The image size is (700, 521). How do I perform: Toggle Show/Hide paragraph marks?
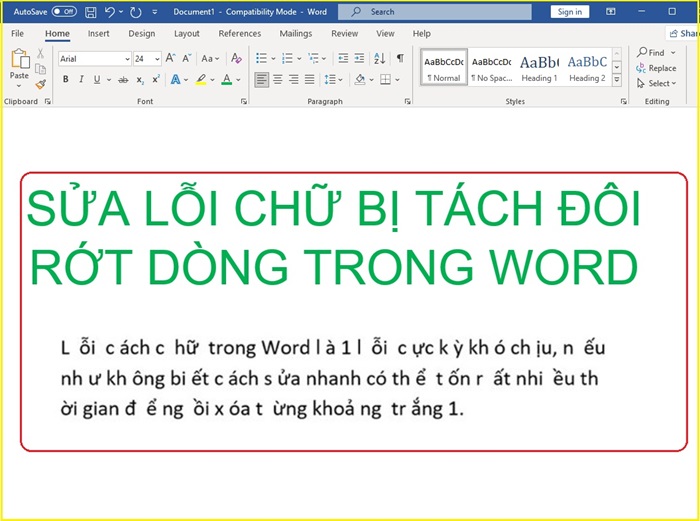coord(400,58)
